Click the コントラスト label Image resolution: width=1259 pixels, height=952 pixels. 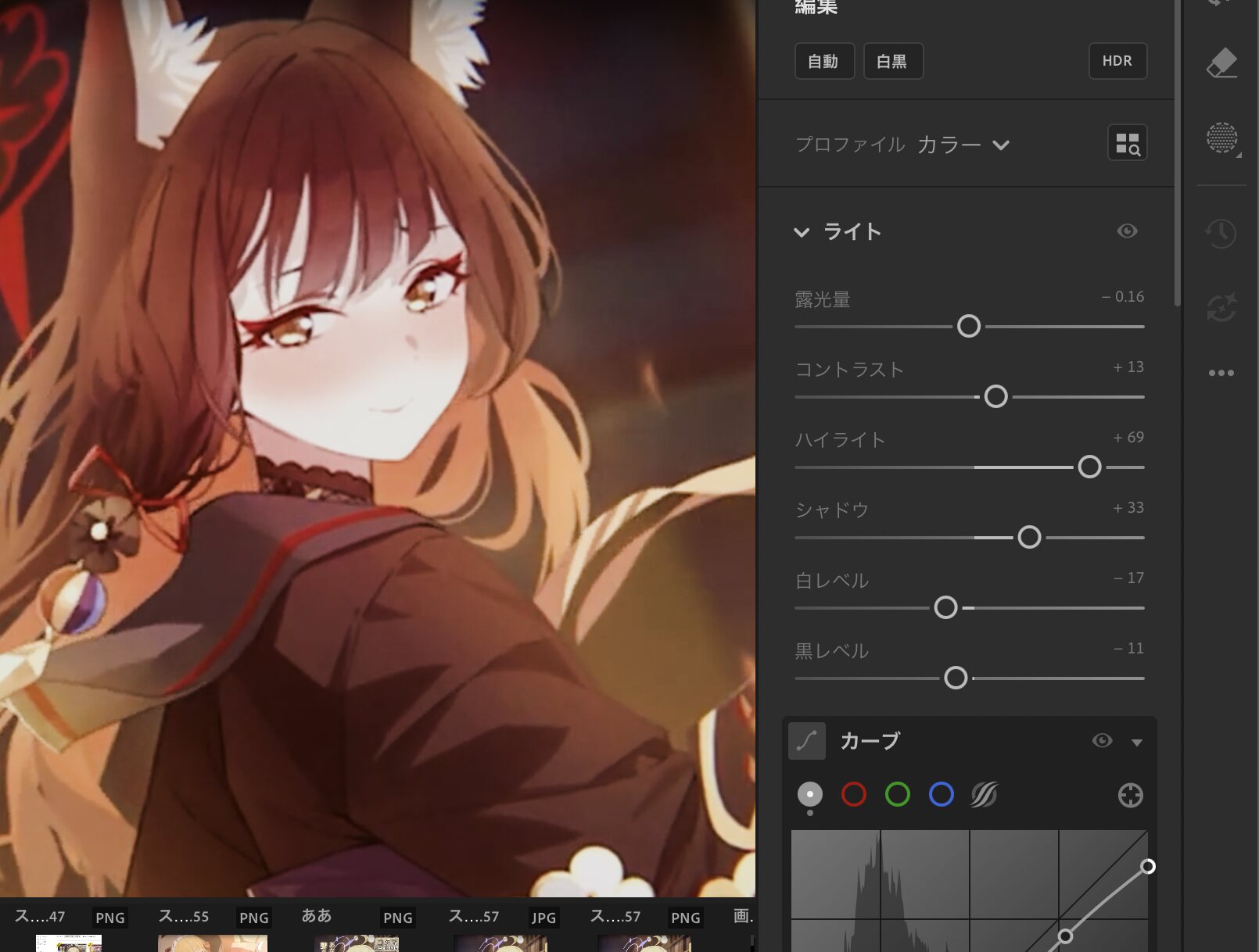849,370
